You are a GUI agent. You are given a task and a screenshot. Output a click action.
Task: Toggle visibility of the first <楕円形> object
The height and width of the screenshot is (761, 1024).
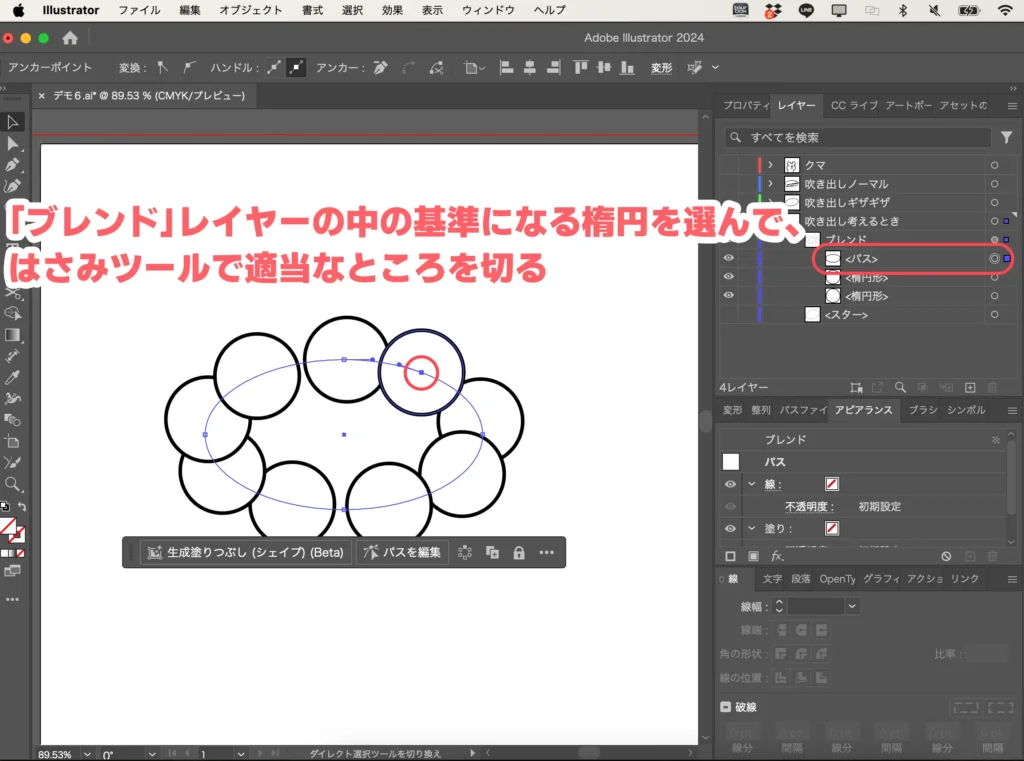click(x=729, y=277)
